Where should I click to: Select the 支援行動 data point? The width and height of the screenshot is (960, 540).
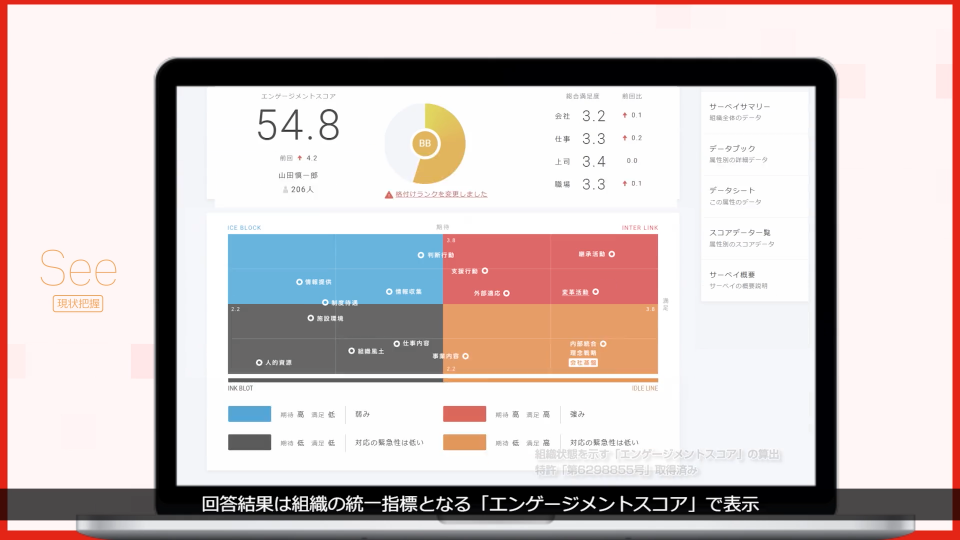point(485,271)
